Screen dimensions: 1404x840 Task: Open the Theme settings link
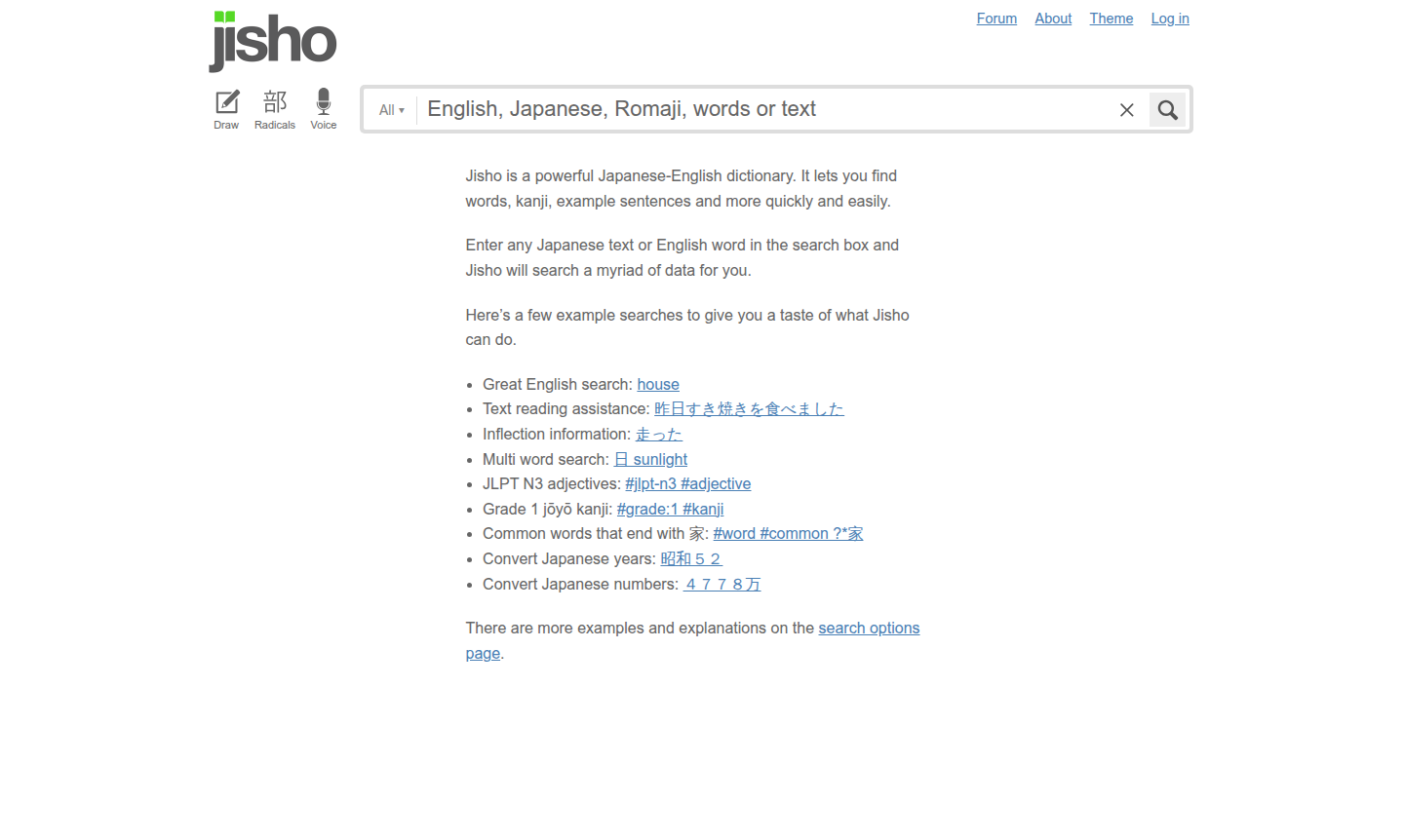1111,19
